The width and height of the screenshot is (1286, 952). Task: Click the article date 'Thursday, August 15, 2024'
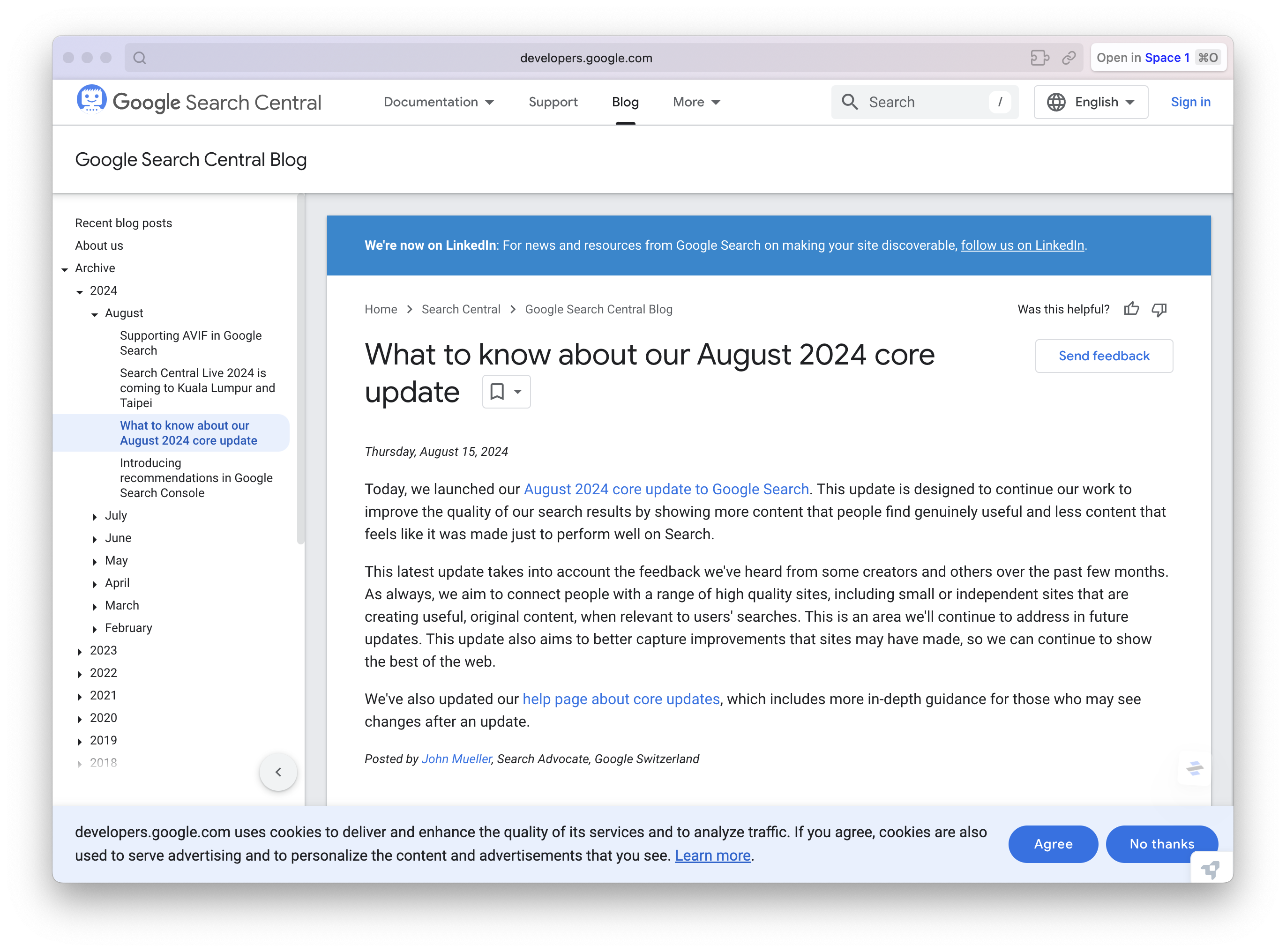click(436, 452)
